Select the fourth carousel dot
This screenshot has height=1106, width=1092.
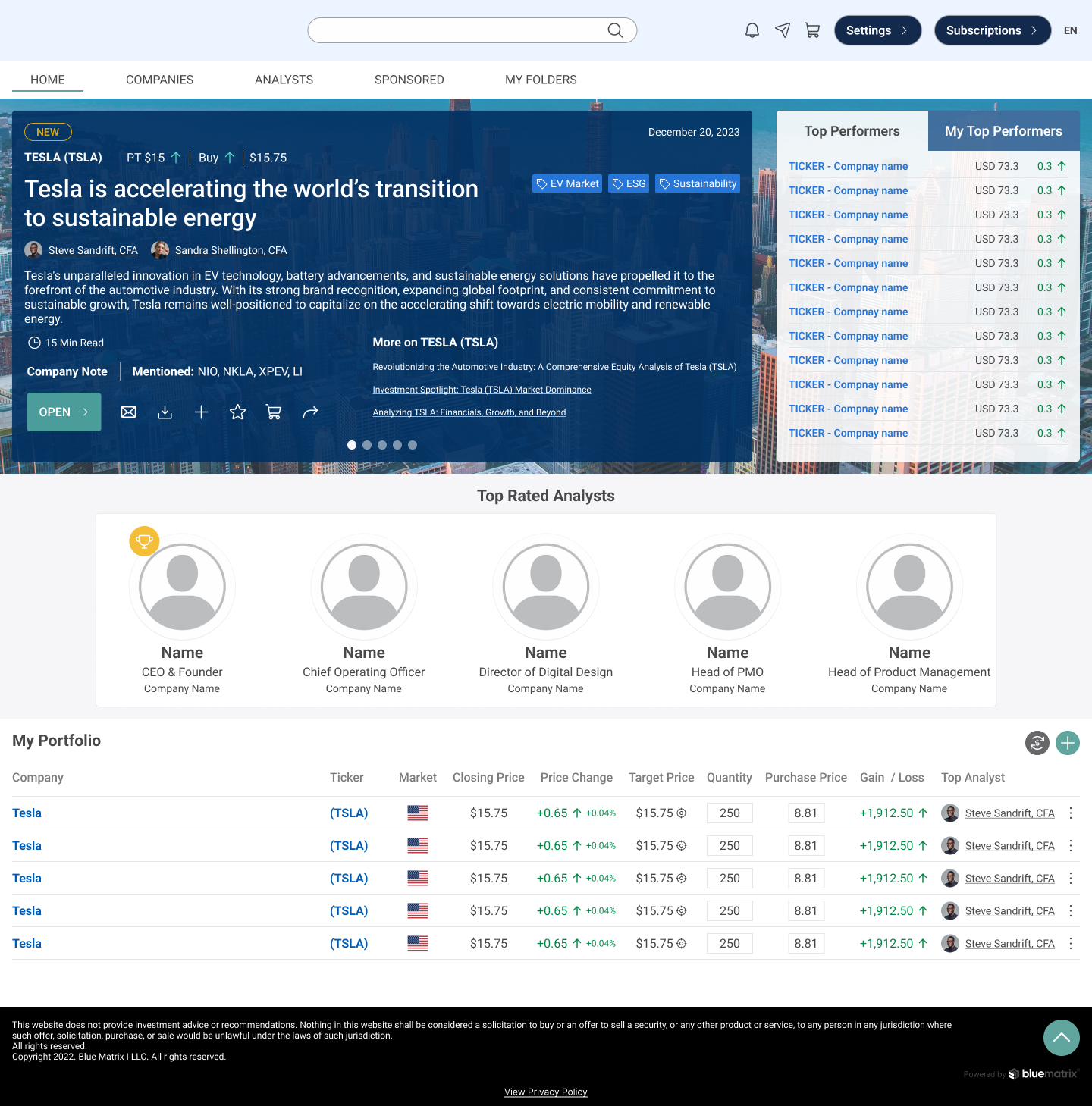pyautogui.click(x=397, y=445)
